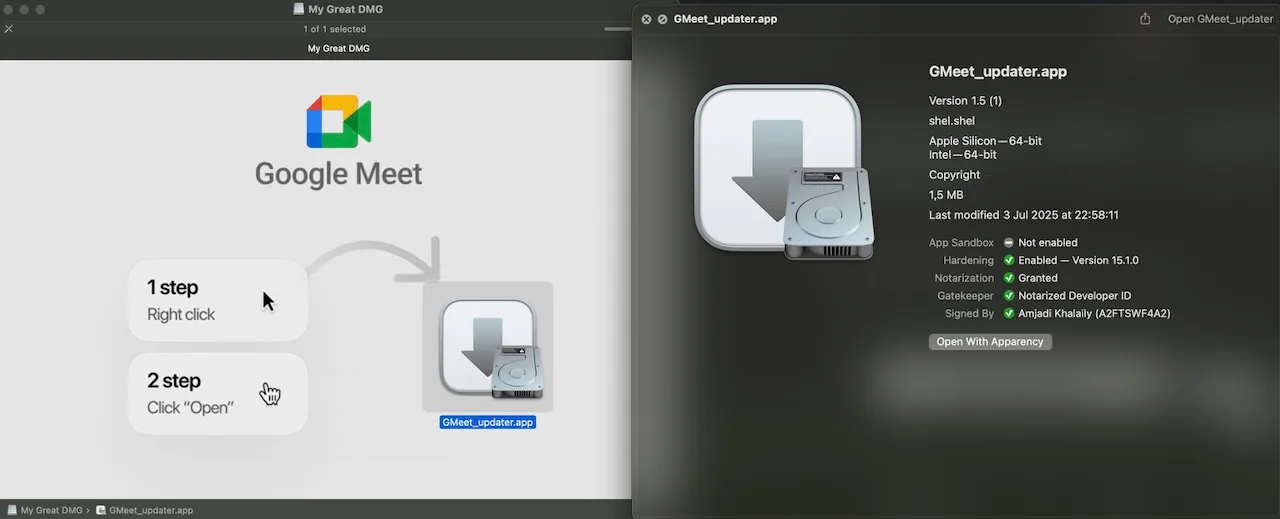Minimize the My Great DMG Finder window

click(24, 9)
